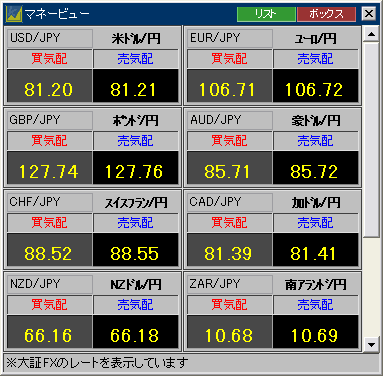The height and width of the screenshot is (376, 383).
Task: Click 売気配 header under EUR/JPY
Action: [x=316, y=59]
